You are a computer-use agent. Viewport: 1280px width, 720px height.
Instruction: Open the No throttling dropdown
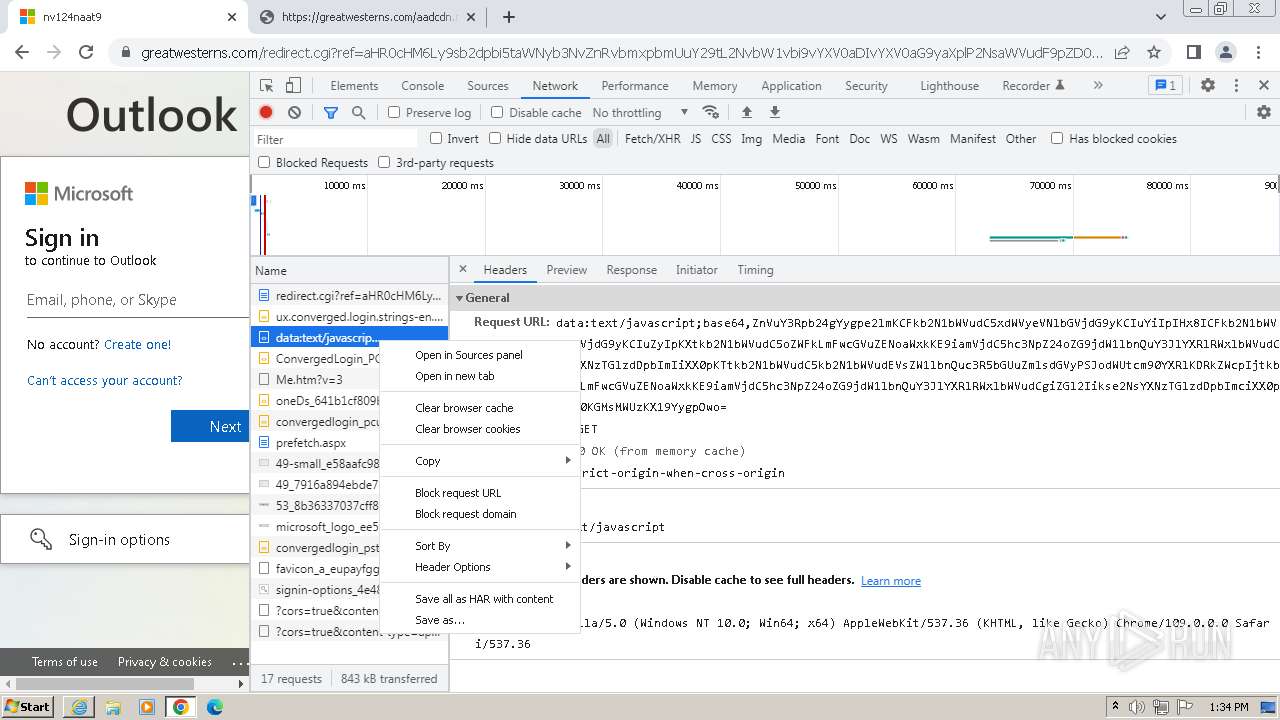640,112
